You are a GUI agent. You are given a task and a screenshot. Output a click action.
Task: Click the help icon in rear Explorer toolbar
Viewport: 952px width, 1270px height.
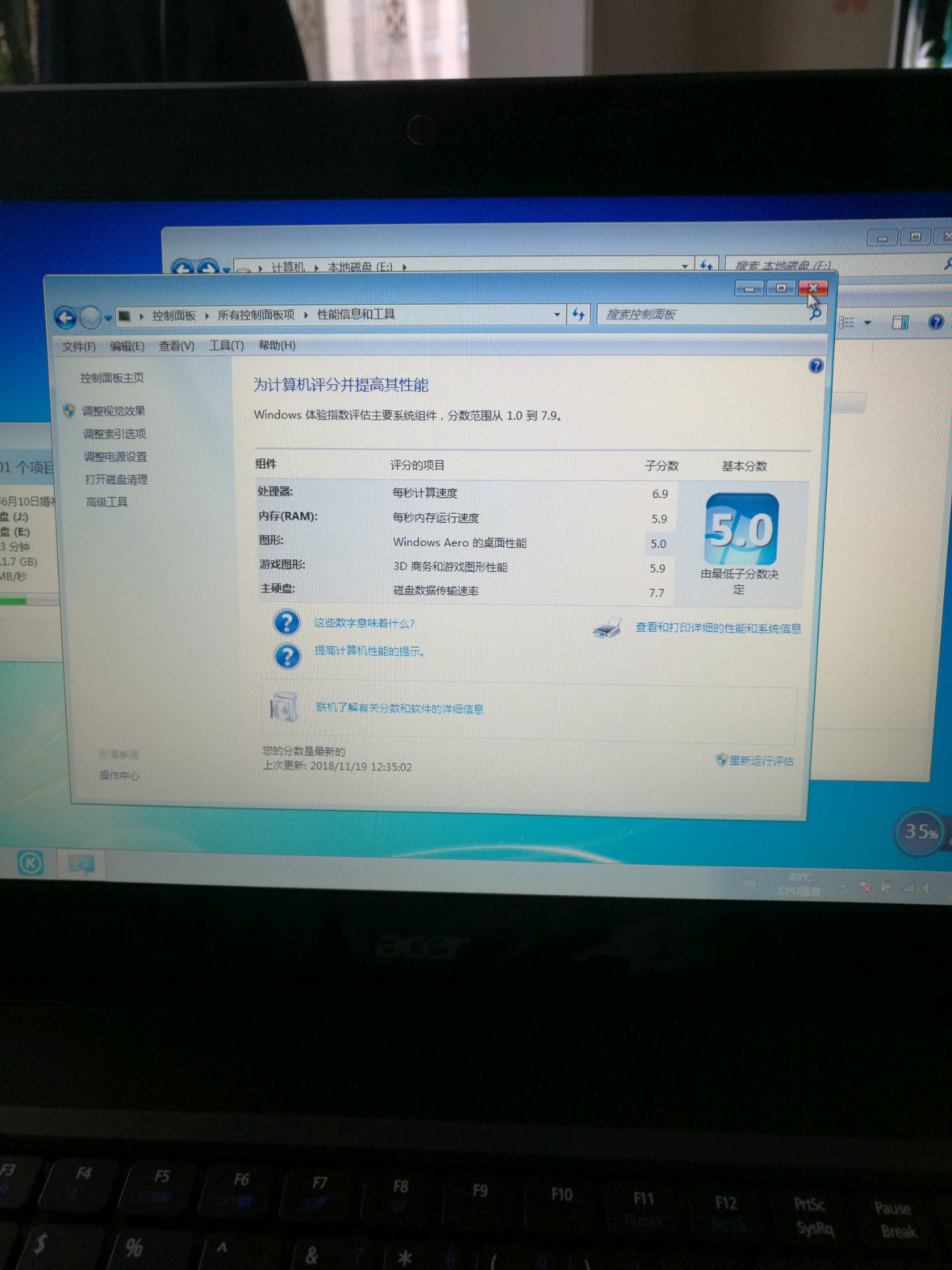pyautogui.click(x=936, y=322)
